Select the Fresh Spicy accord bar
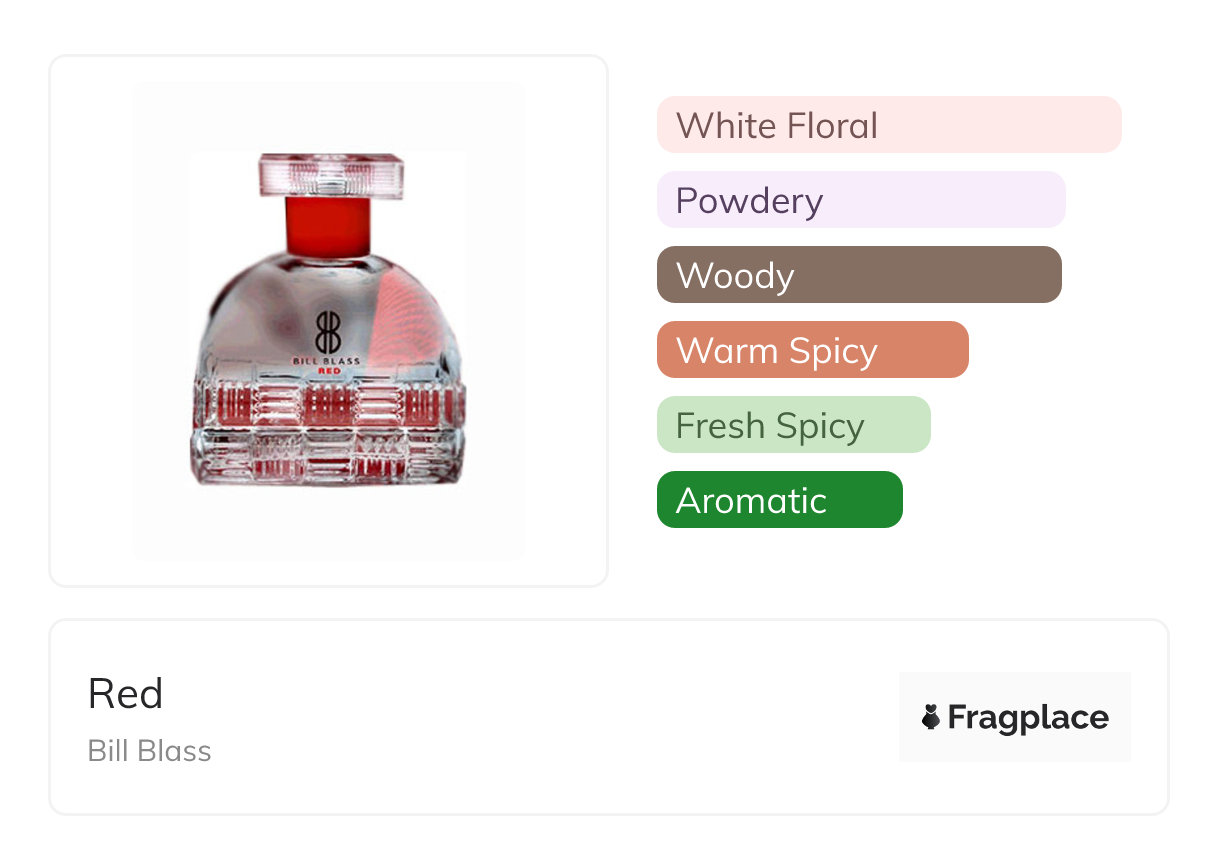1218x864 pixels. tap(794, 425)
